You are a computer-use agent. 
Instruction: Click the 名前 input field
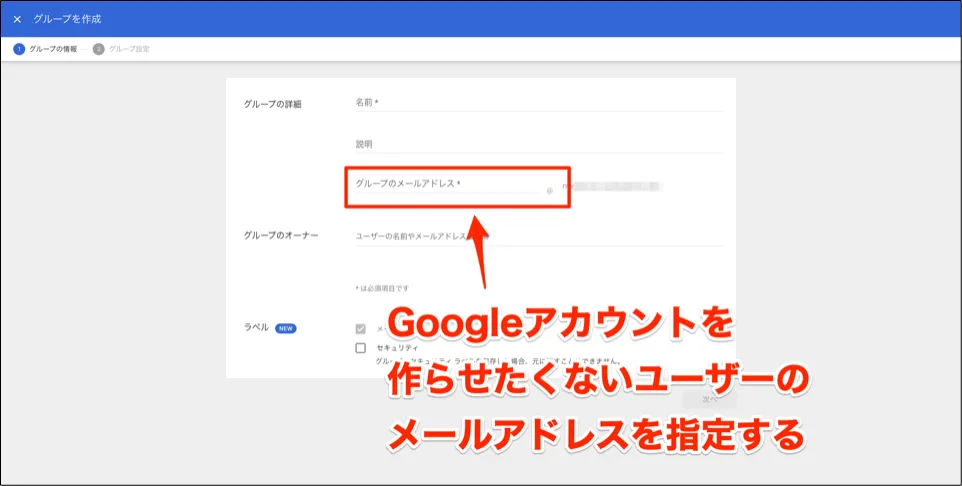(x=539, y=102)
